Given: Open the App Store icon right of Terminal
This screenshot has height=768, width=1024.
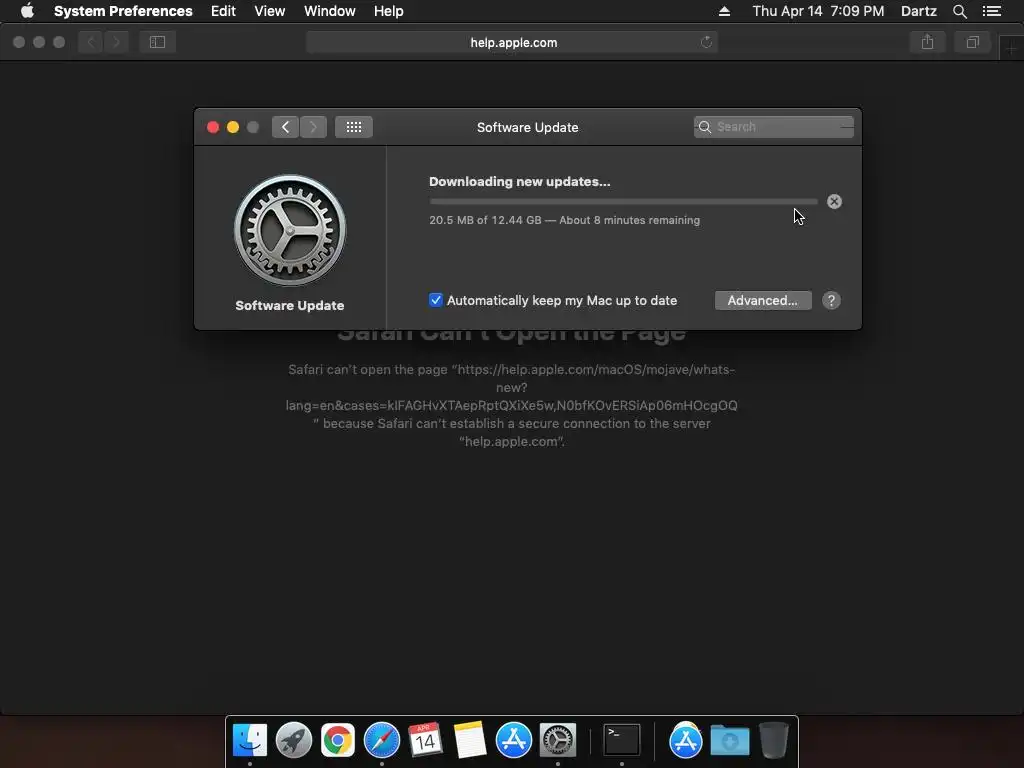Looking at the screenshot, I should (x=685, y=740).
